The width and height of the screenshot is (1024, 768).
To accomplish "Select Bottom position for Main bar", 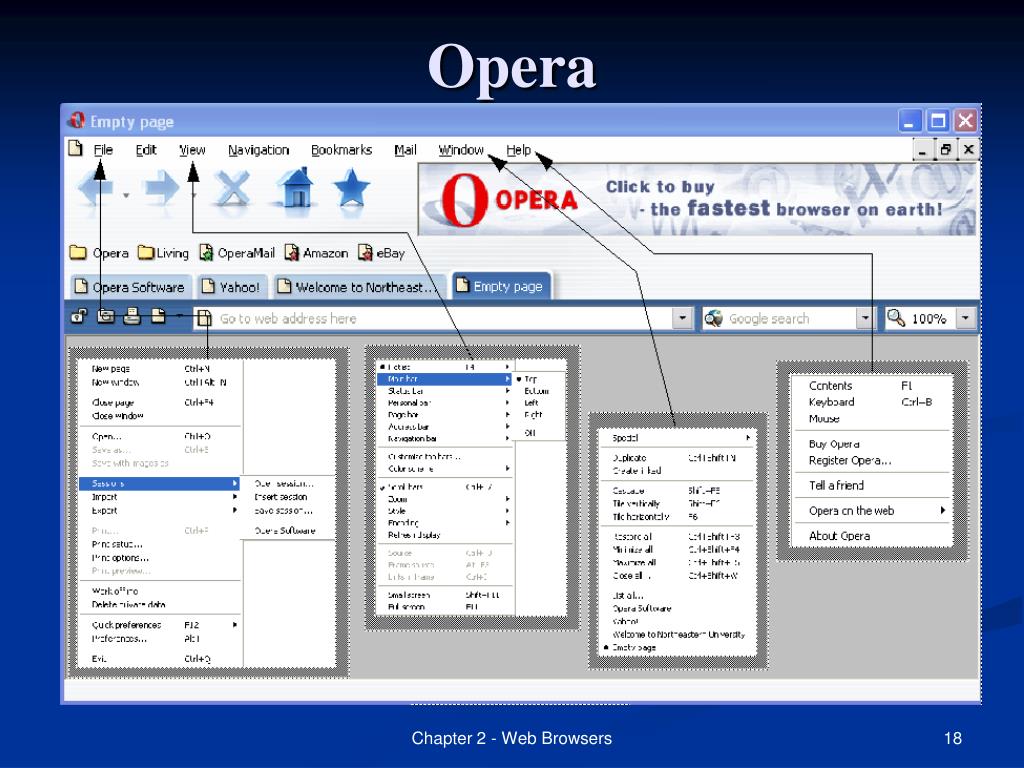I will pos(536,391).
